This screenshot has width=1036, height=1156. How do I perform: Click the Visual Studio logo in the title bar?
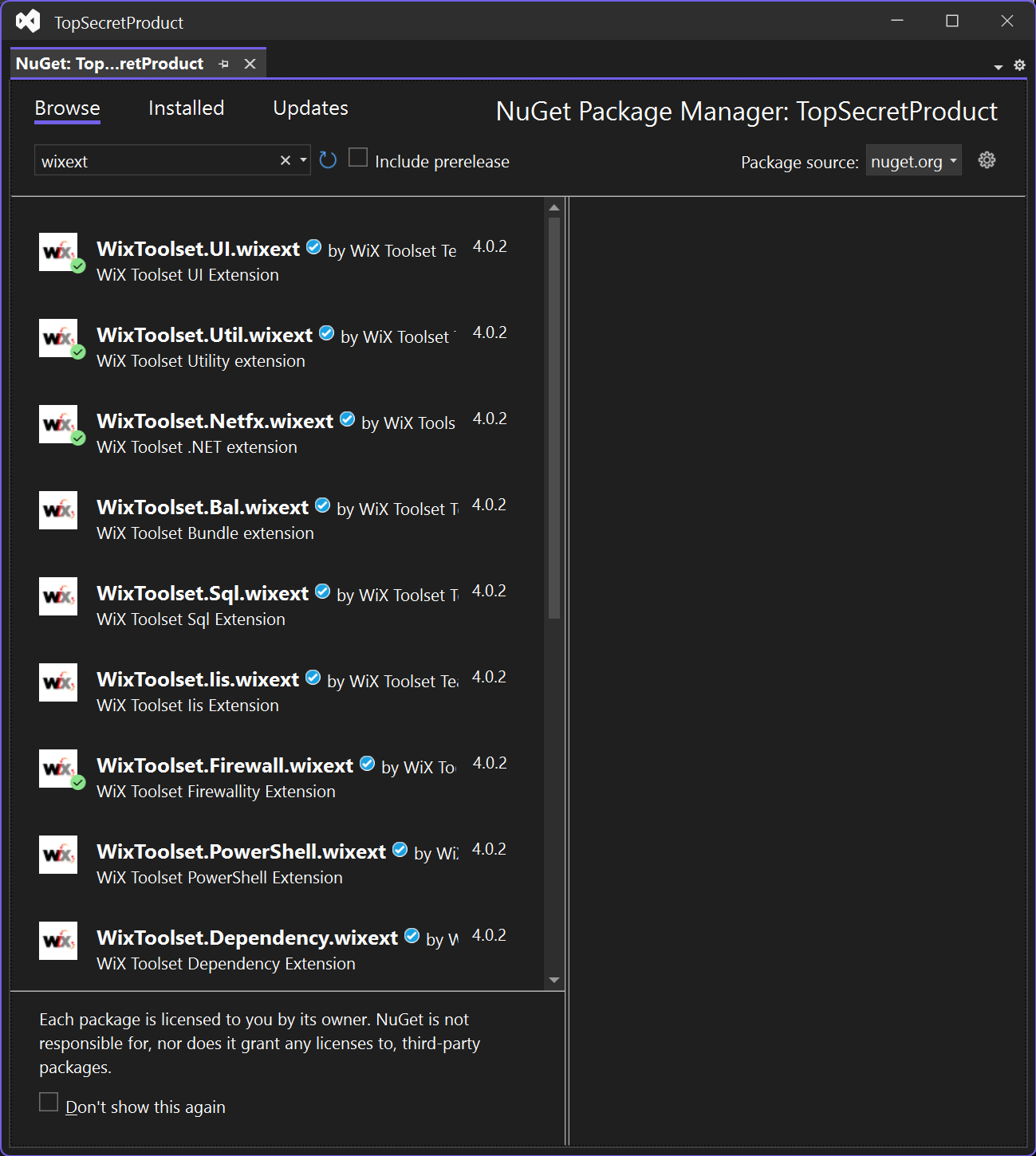coord(29,21)
